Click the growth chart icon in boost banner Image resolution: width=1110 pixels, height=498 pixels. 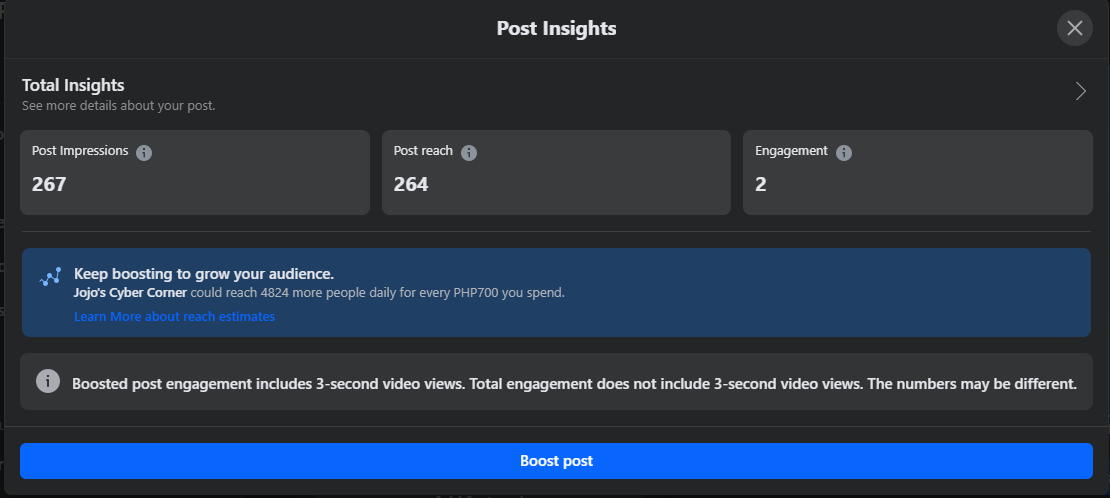50,277
